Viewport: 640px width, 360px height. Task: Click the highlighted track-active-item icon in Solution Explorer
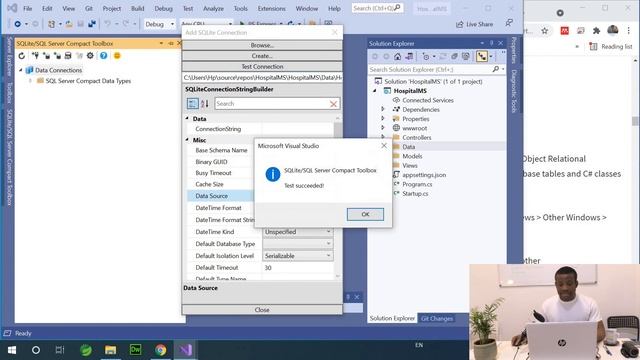click(482, 57)
